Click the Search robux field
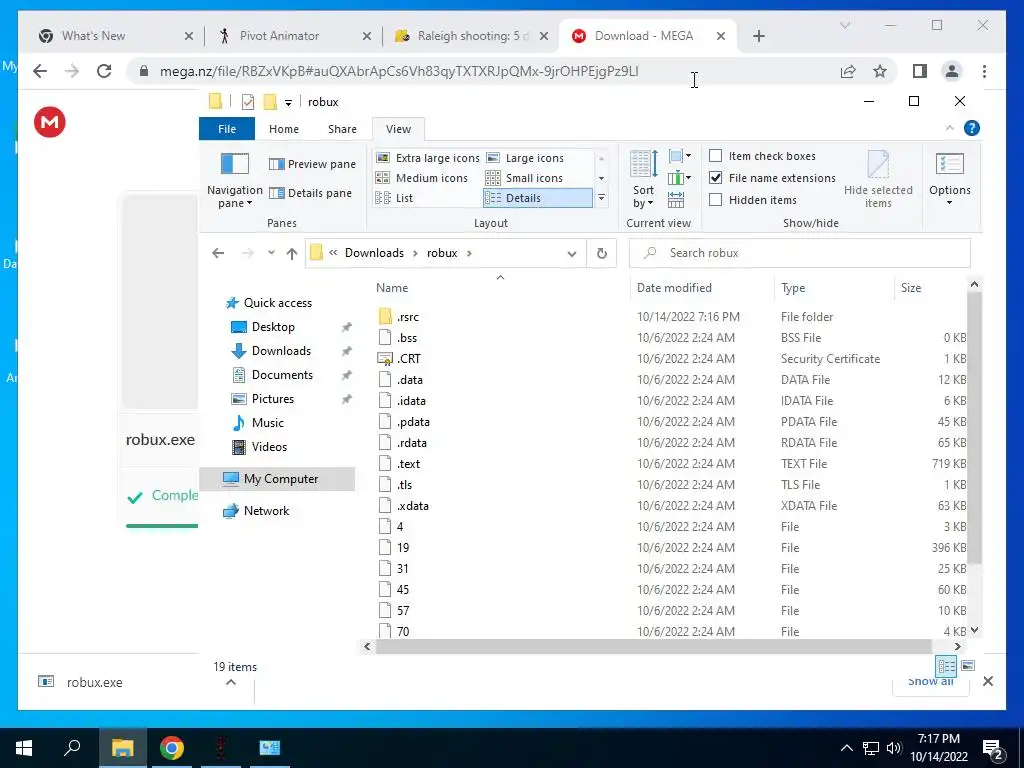Viewport: 1024px width, 768px height. click(799, 253)
